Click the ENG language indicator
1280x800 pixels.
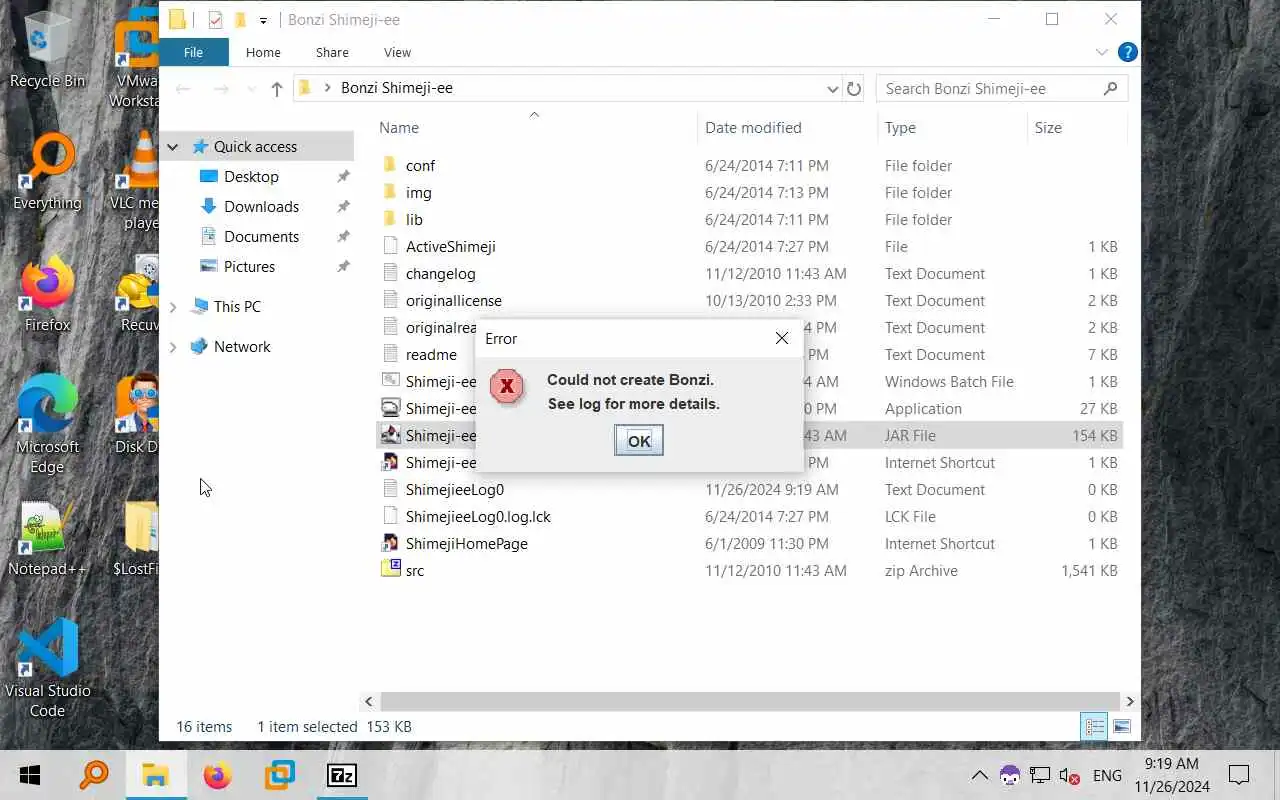(x=1107, y=775)
